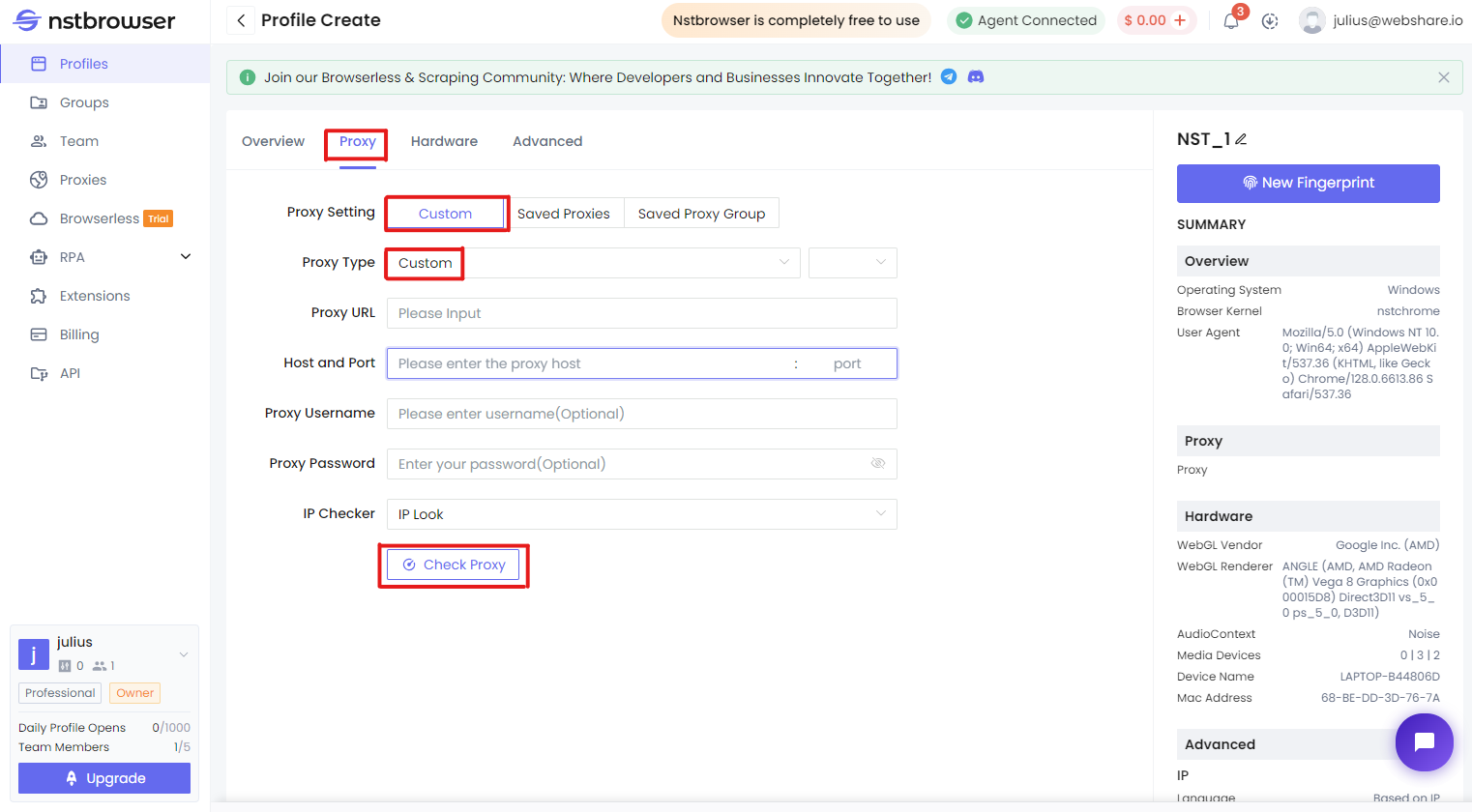Toggle proxy password visibility eye
This screenshot has width=1472, height=812.
878,463
